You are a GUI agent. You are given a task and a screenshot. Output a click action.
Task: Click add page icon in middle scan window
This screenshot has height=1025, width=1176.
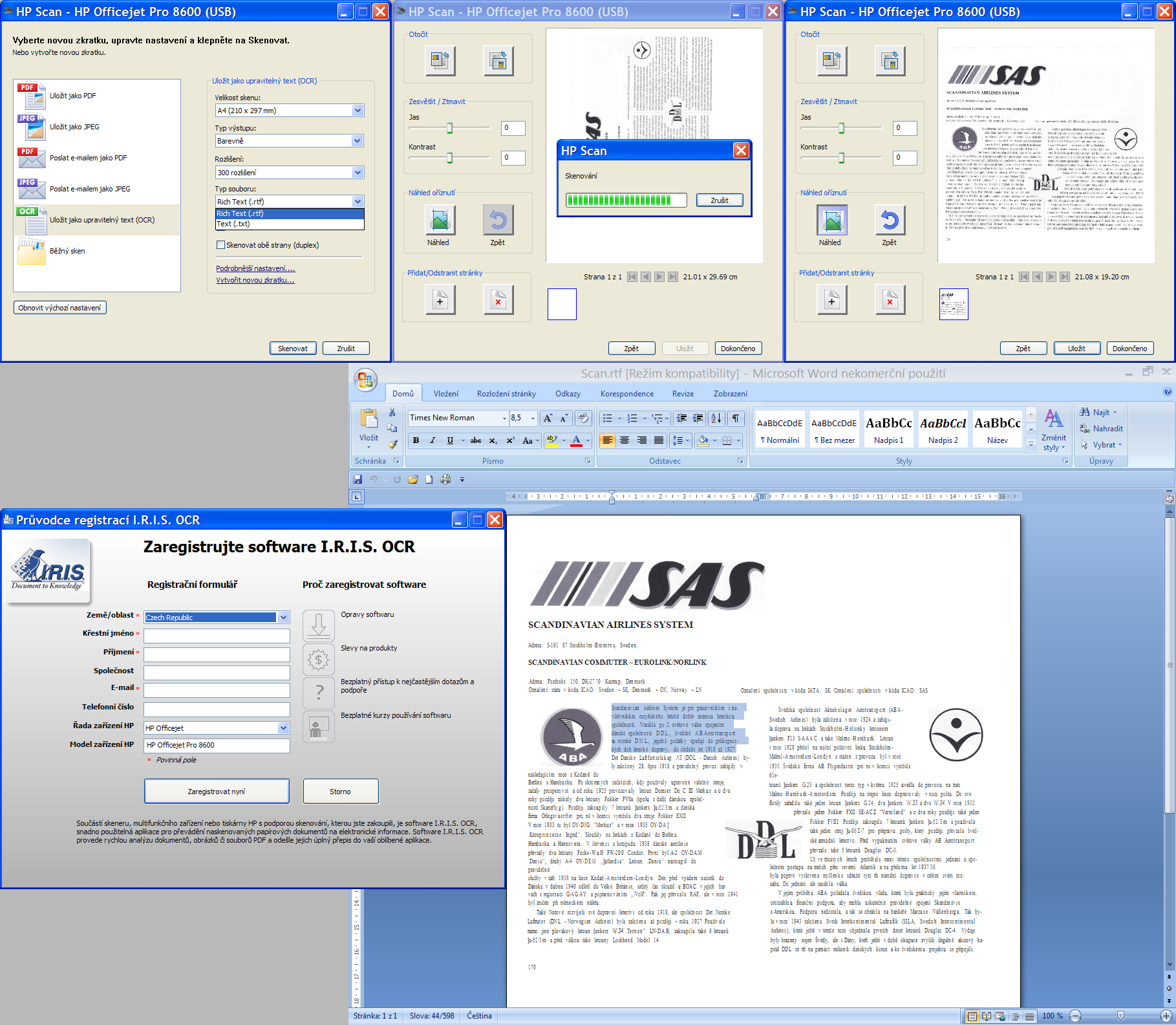(x=440, y=300)
